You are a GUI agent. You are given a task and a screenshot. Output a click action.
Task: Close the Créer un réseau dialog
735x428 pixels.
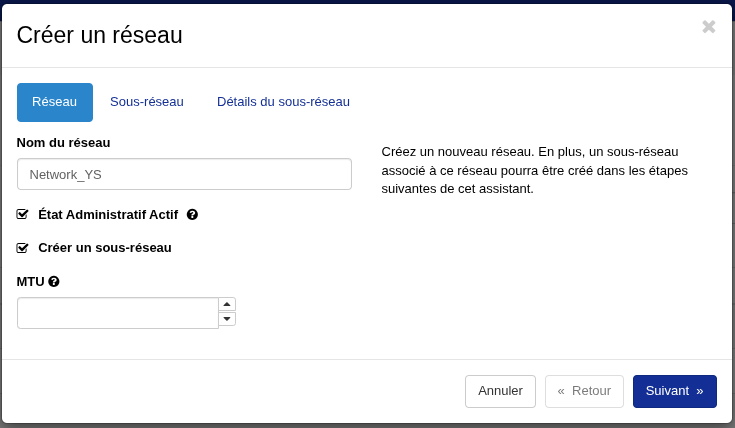tap(708, 27)
